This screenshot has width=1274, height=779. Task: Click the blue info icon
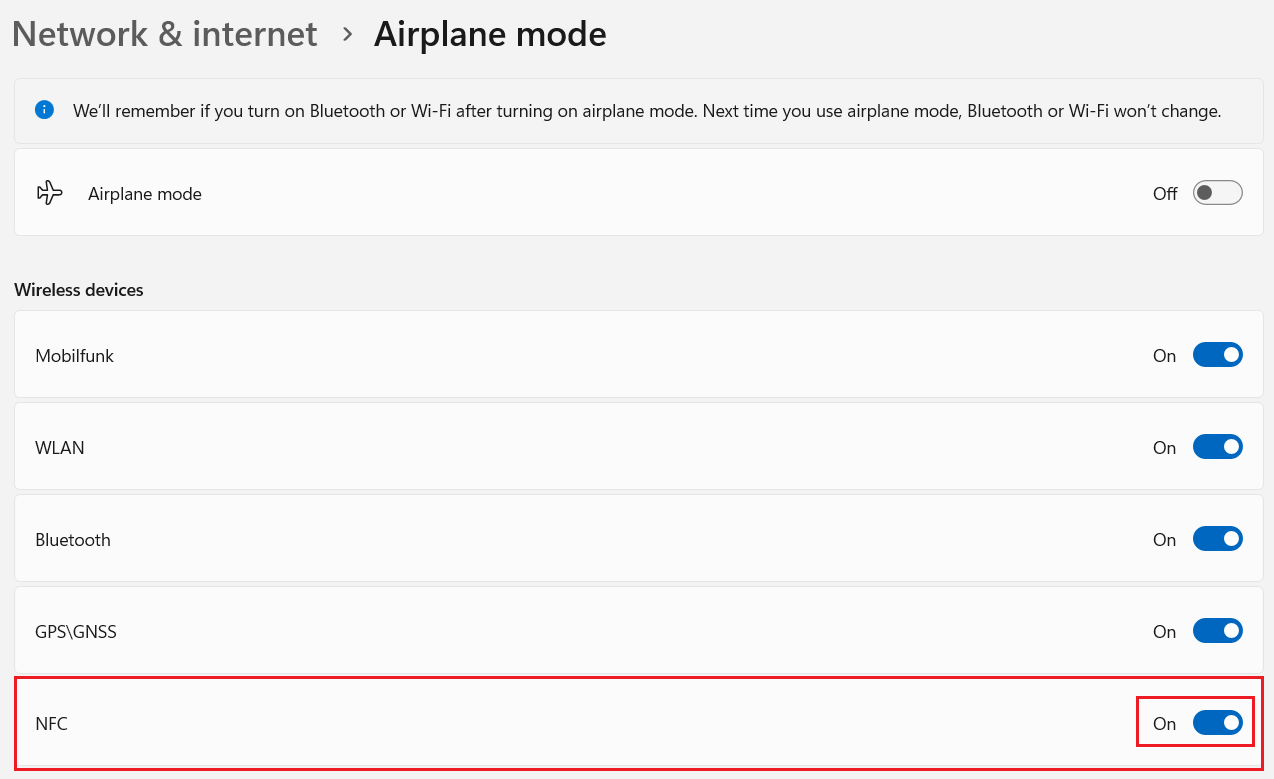coord(44,110)
